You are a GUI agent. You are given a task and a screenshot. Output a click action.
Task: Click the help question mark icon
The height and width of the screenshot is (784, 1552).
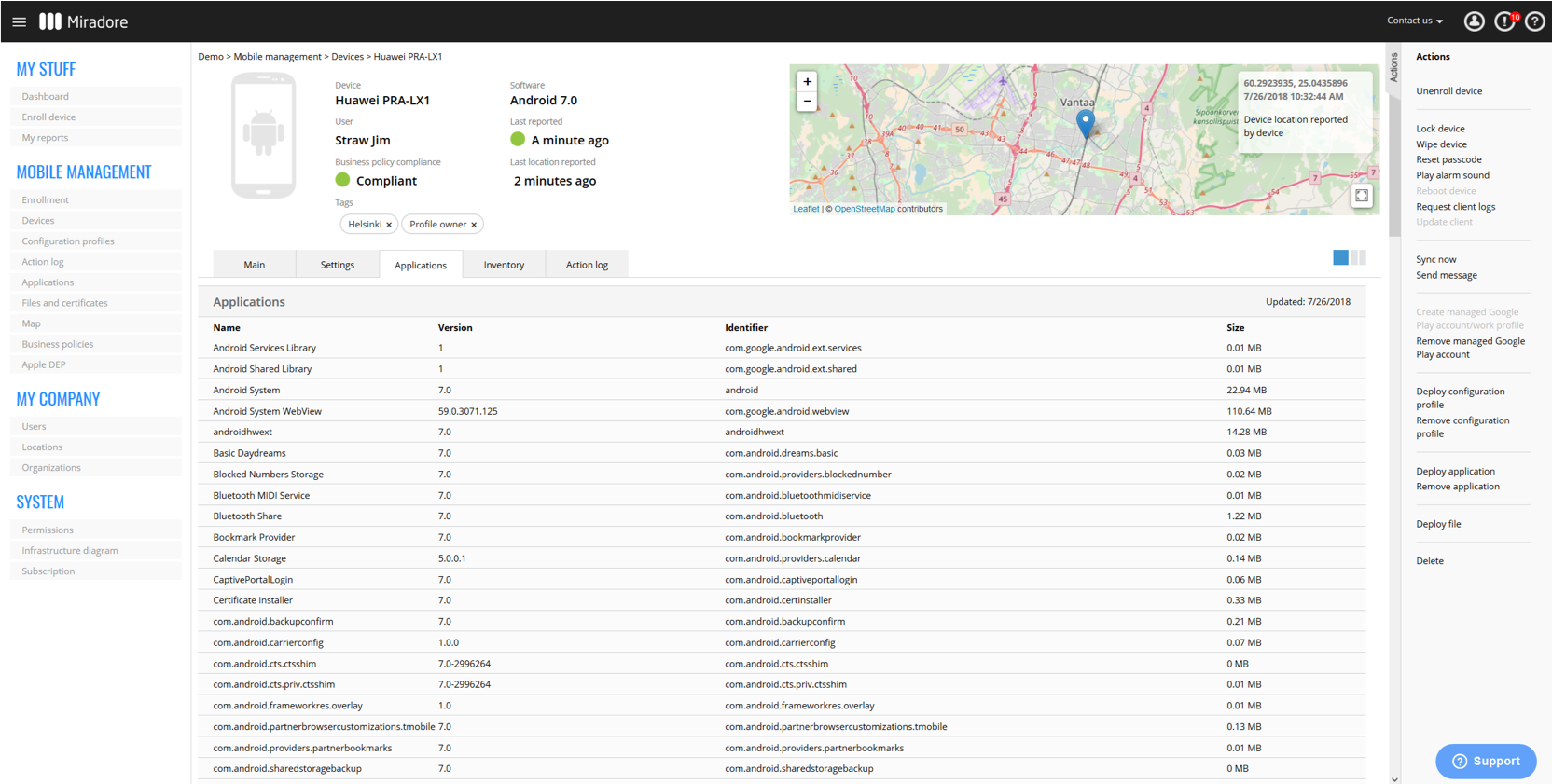click(1534, 21)
